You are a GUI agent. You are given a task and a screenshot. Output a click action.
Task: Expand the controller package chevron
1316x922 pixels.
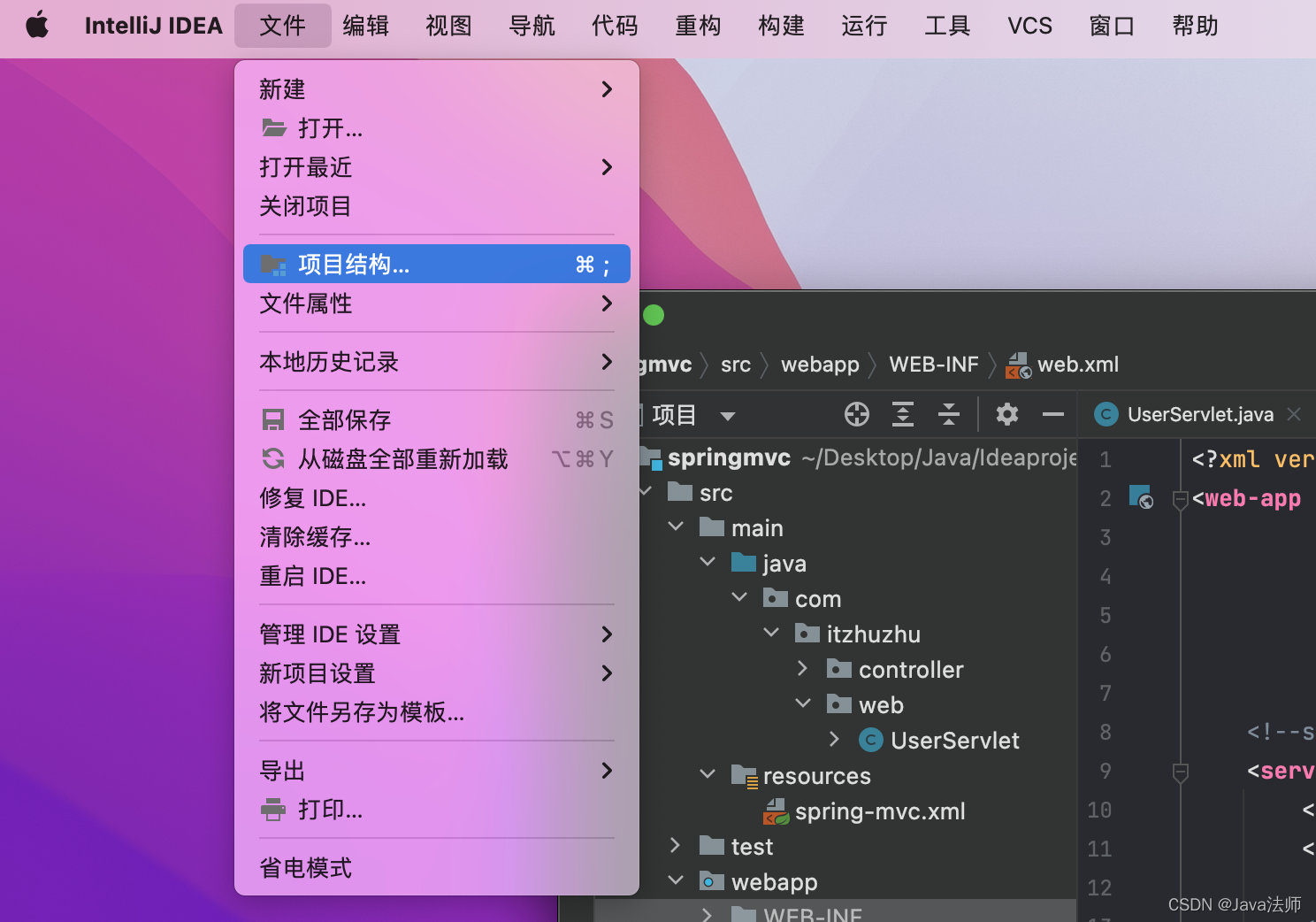802,668
